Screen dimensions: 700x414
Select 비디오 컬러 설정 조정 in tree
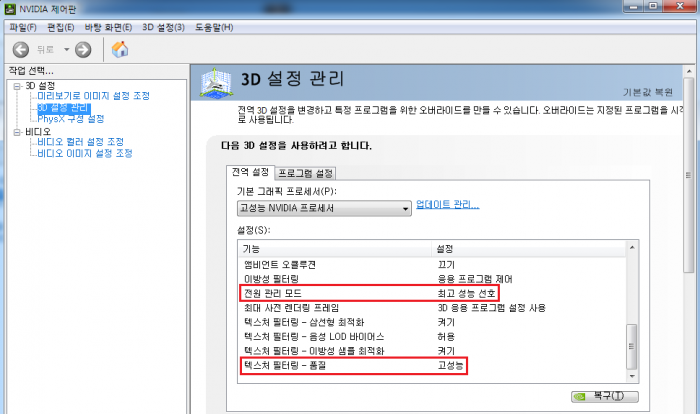(x=80, y=142)
